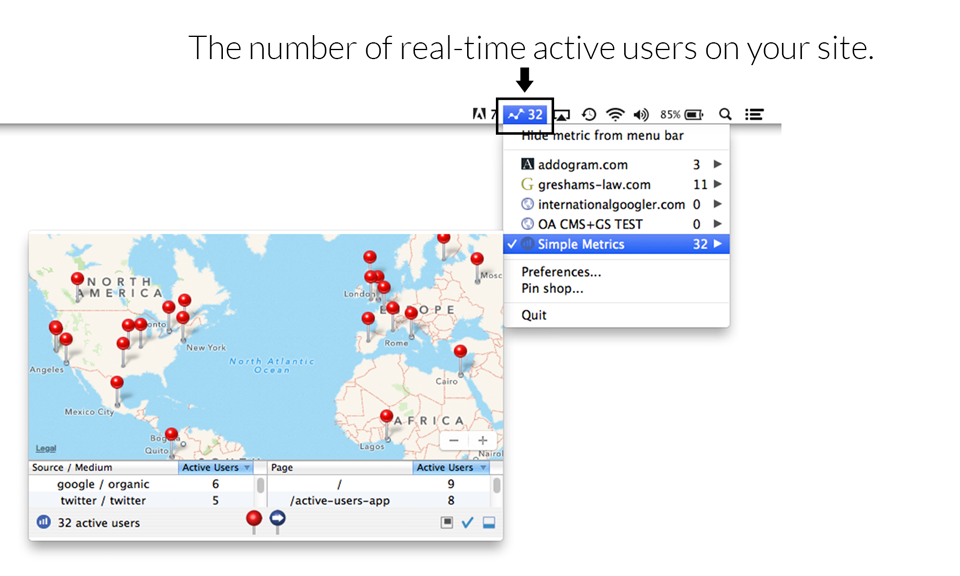
Task: Open Preferences... from the menu
Action: 561,272
